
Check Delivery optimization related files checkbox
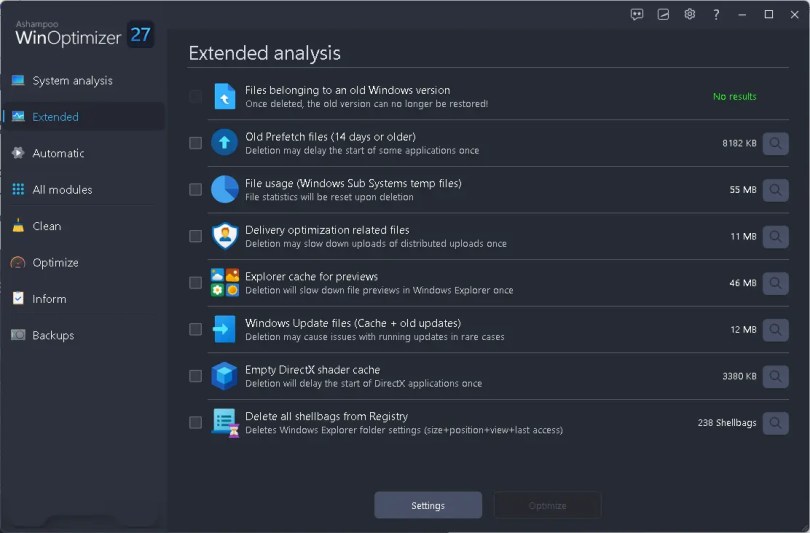tap(195, 236)
